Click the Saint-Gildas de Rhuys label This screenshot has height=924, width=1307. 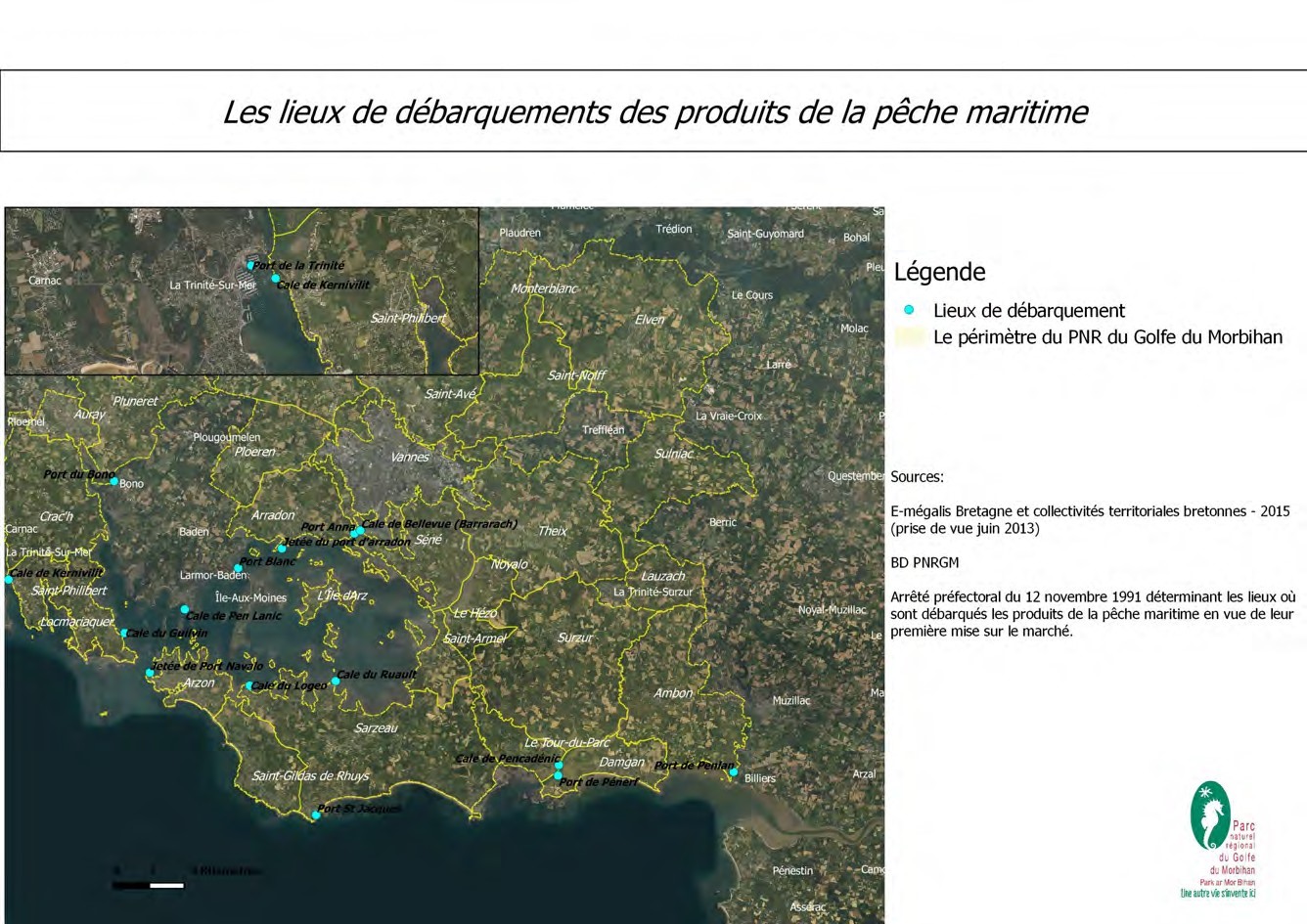tap(310, 775)
